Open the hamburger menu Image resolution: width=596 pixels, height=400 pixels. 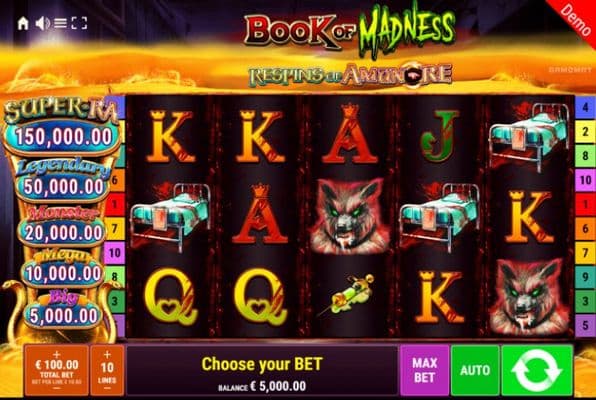[60, 24]
